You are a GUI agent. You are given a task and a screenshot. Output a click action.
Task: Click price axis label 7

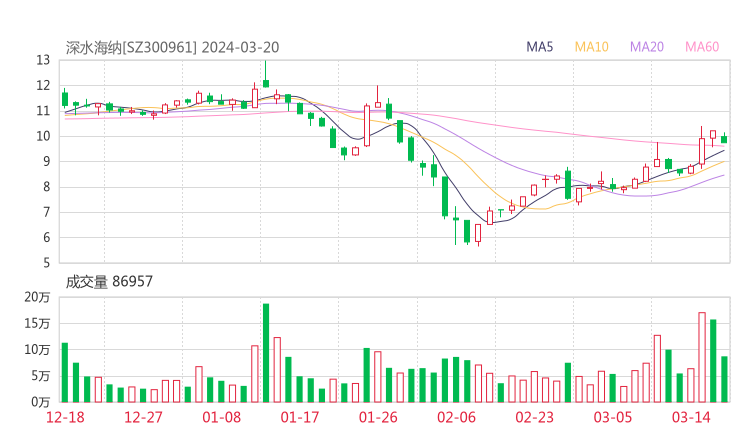[46, 213]
